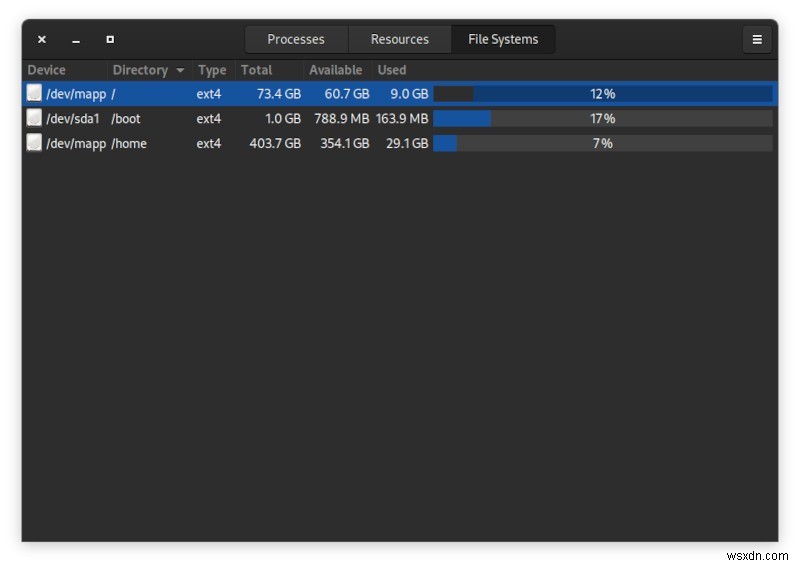Image resolution: width=800 pixels, height=566 pixels.
Task: Click the 1.0 GB total value
Action: pos(283,119)
